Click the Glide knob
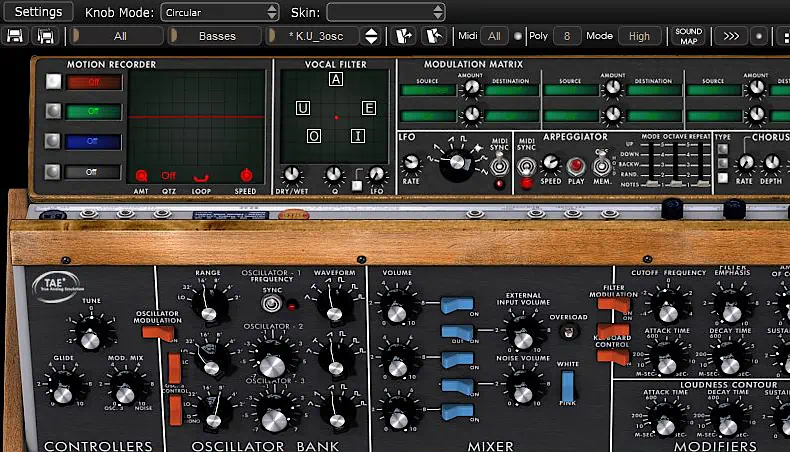The width and height of the screenshot is (790, 452). tap(63, 388)
